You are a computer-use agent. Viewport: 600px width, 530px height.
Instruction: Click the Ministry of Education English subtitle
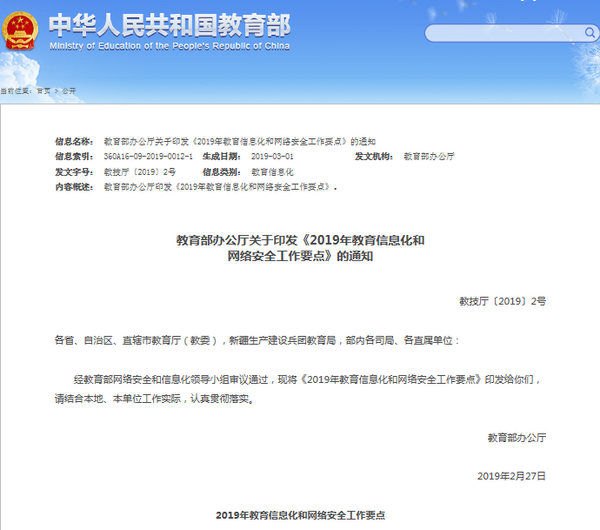[170, 46]
